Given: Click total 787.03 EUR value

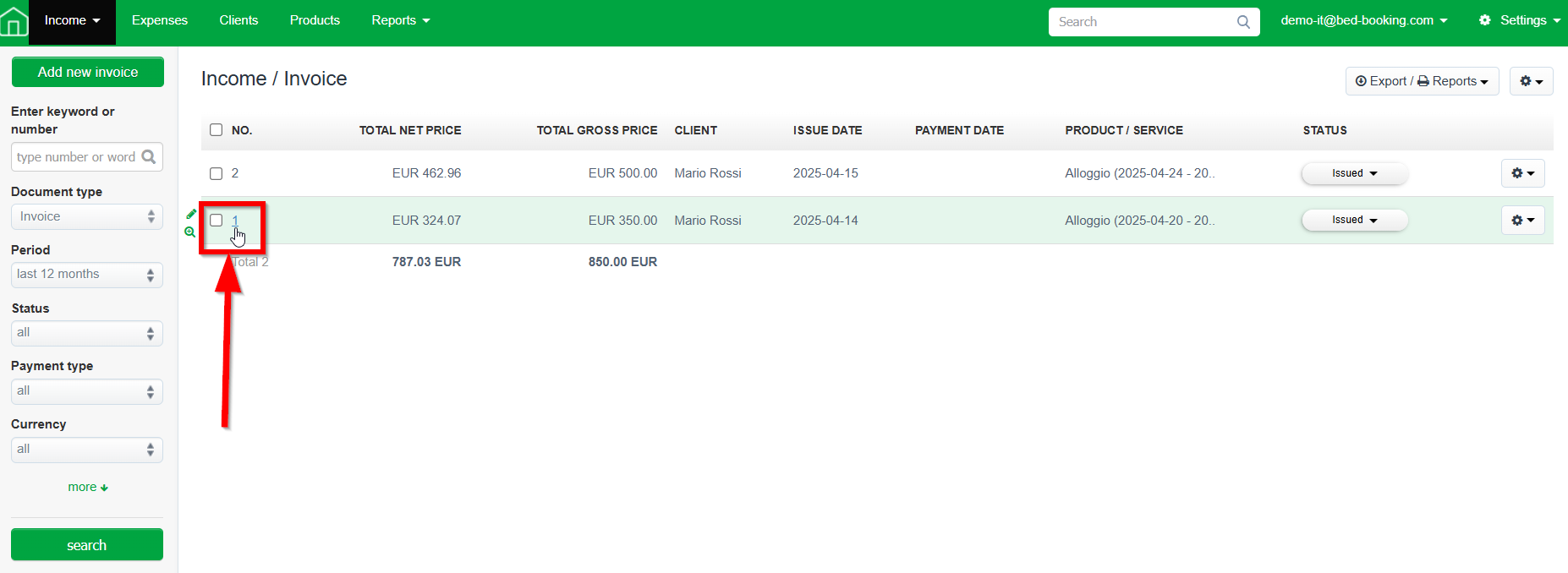Looking at the screenshot, I should 426,262.
